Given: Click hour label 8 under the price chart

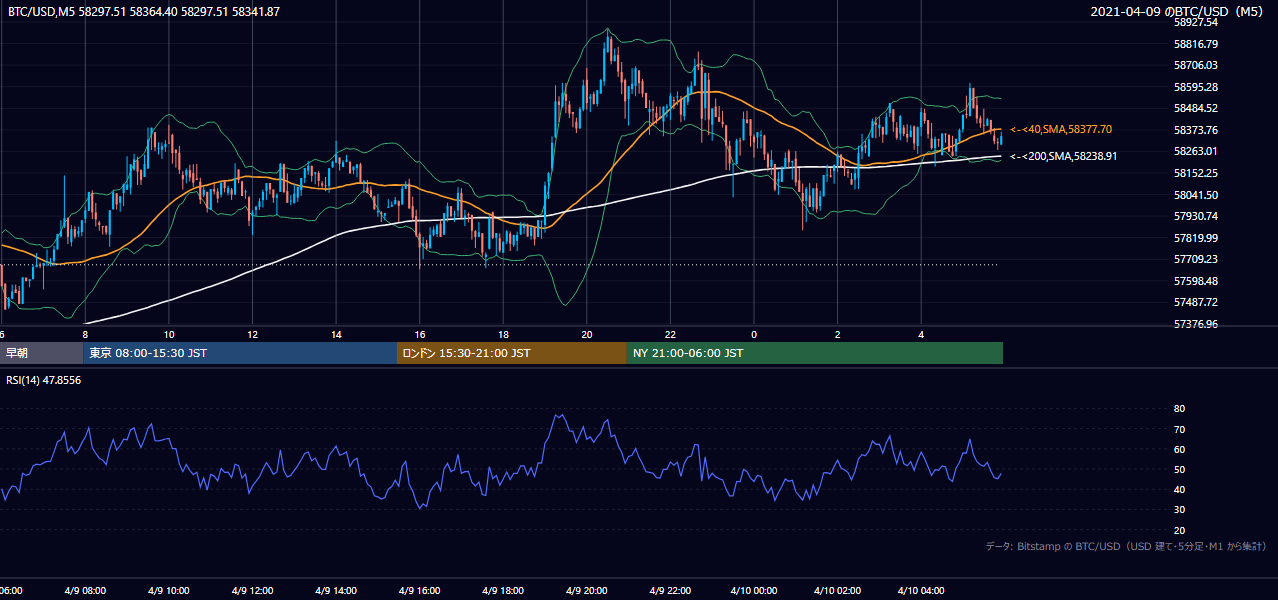Looking at the screenshot, I should (85, 334).
